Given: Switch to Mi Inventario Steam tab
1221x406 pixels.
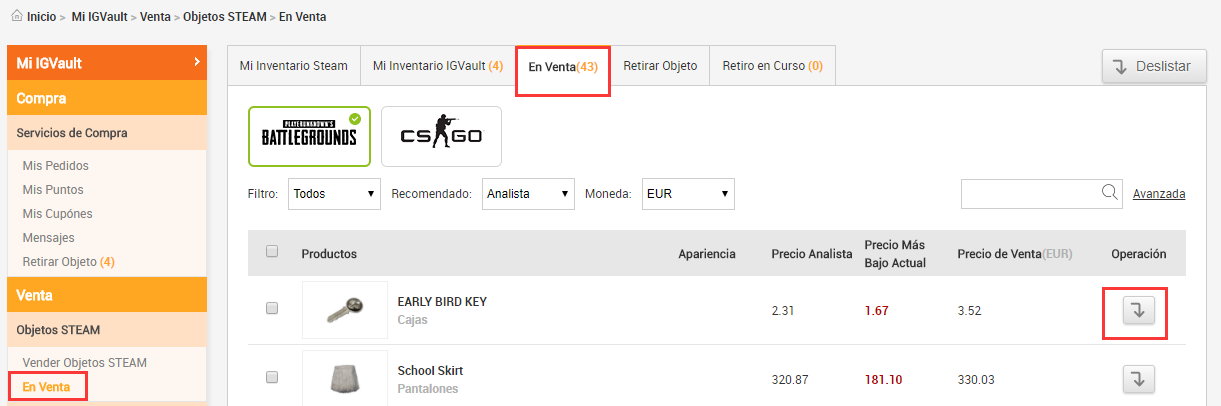Looking at the screenshot, I should click(293, 66).
